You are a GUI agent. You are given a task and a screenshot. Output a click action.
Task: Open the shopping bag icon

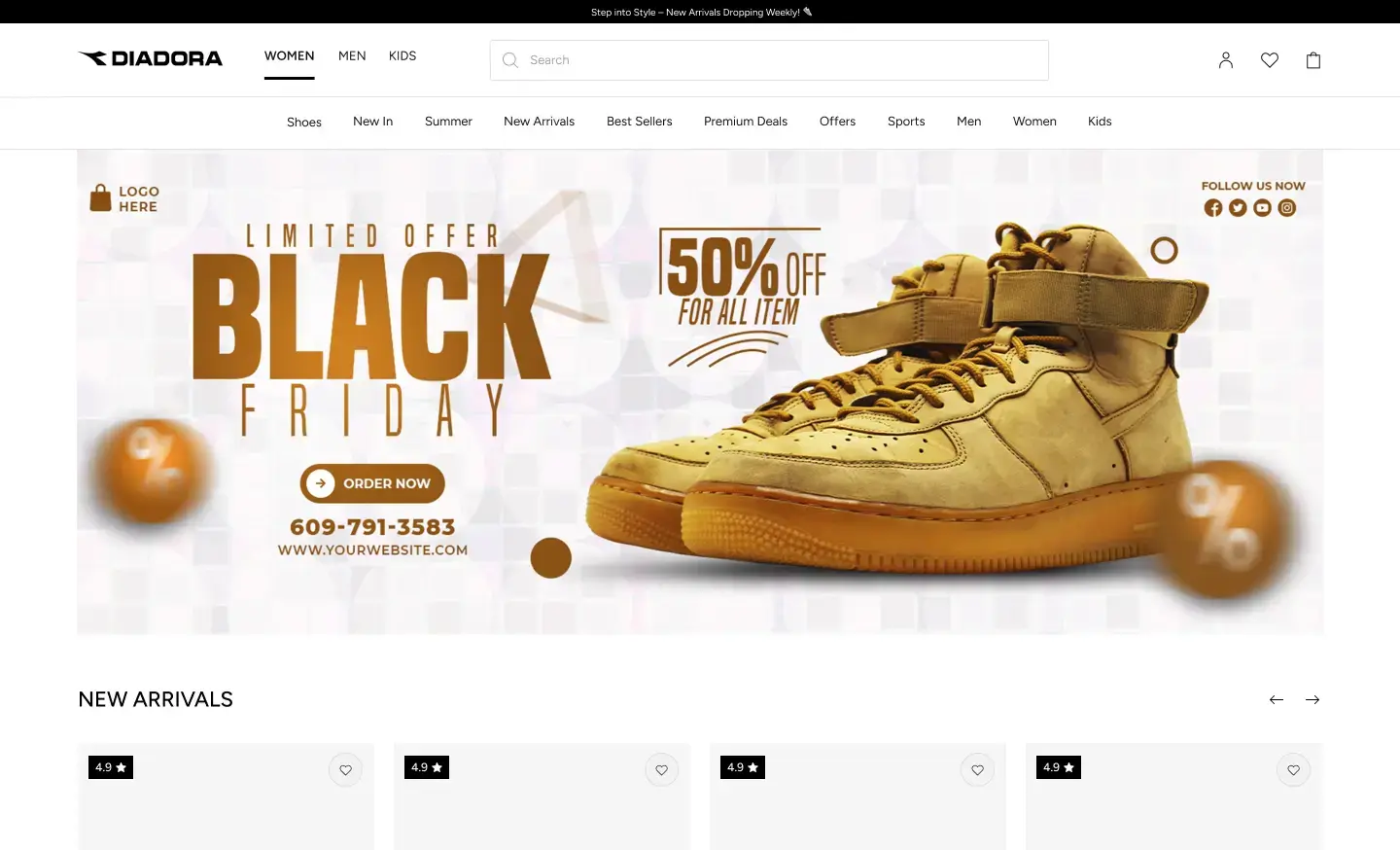pyautogui.click(x=1313, y=60)
